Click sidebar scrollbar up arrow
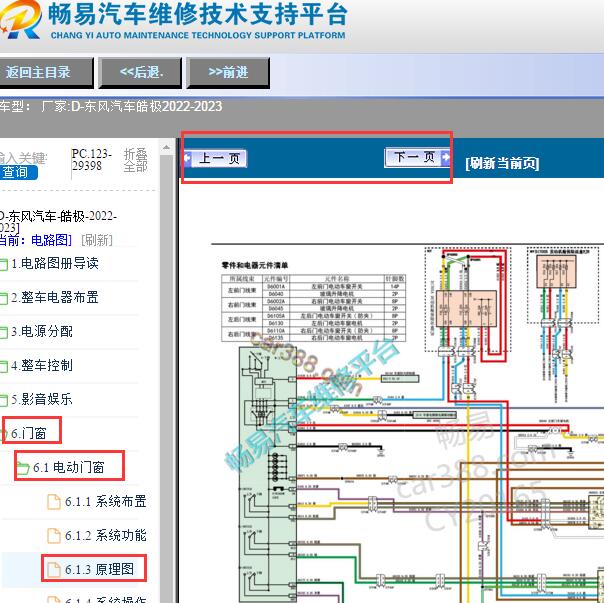The height and width of the screenshot is (603, 604). (166, 147)
